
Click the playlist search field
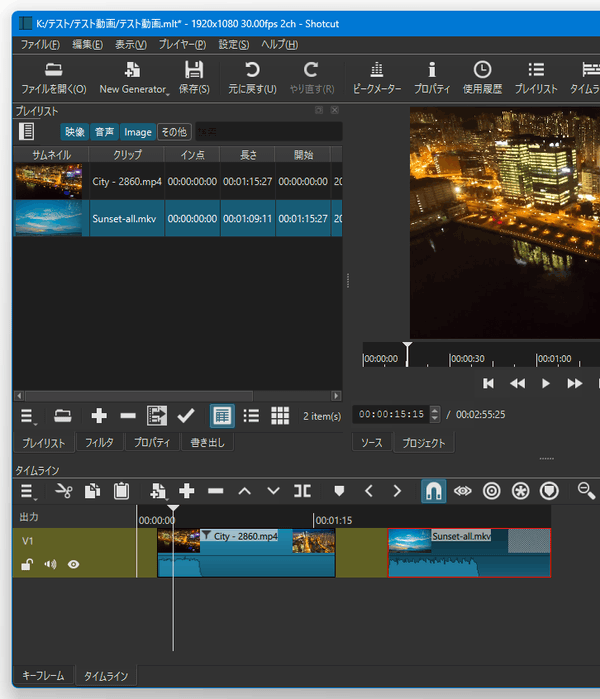(269, 132)
